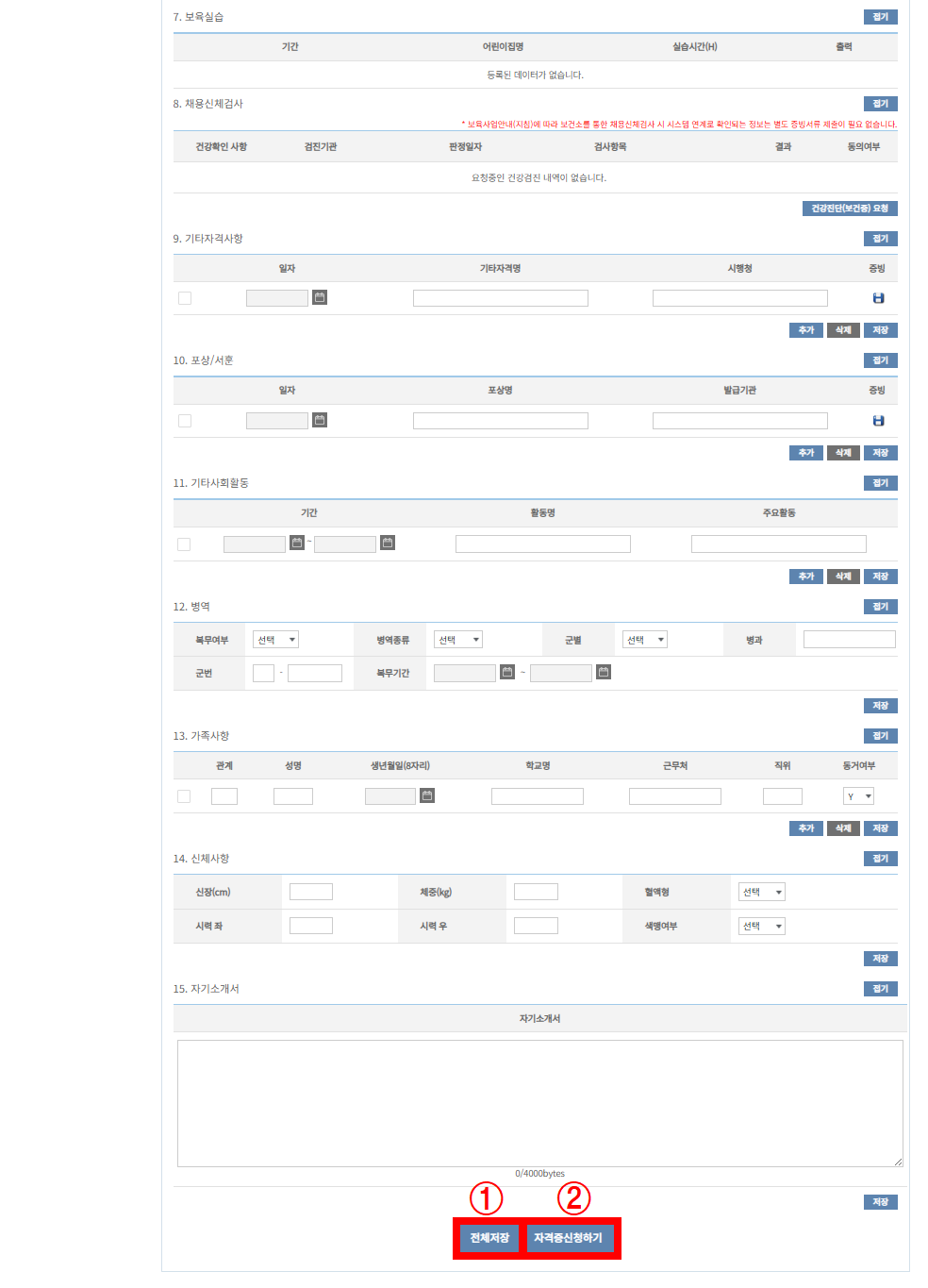
Task: Collapse section 12 병역 with 접기
Action: (881, 607)
